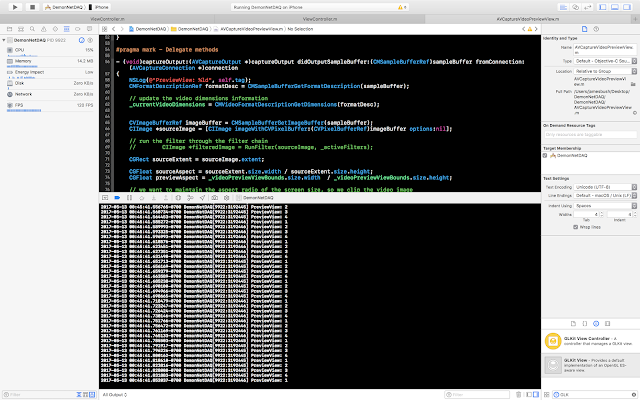640x400 pixels.
Task: Open the related items menu in jump bar
Action: coord(104,29)
